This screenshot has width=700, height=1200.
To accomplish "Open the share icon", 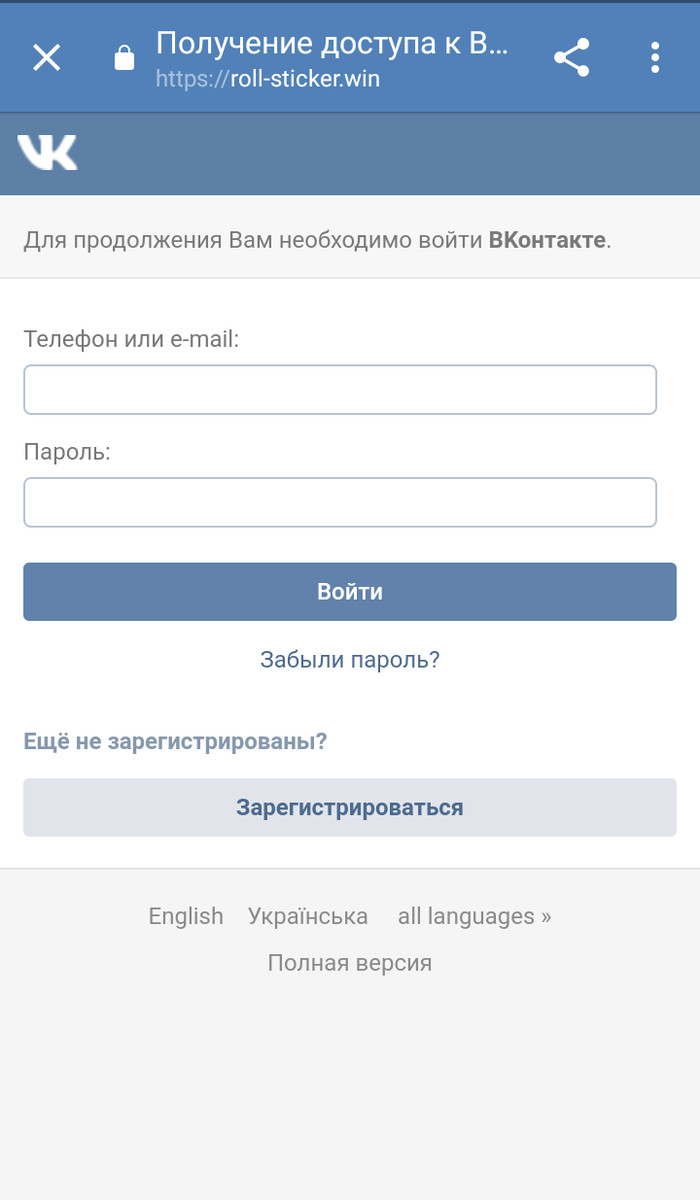I will (x=572, y=58).
